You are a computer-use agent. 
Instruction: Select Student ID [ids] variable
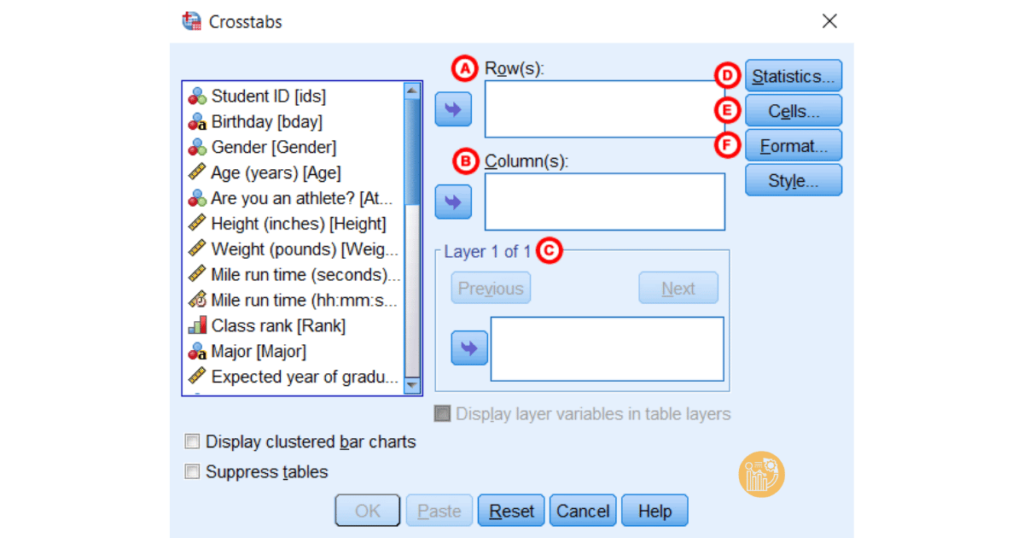tap(268, 96)
